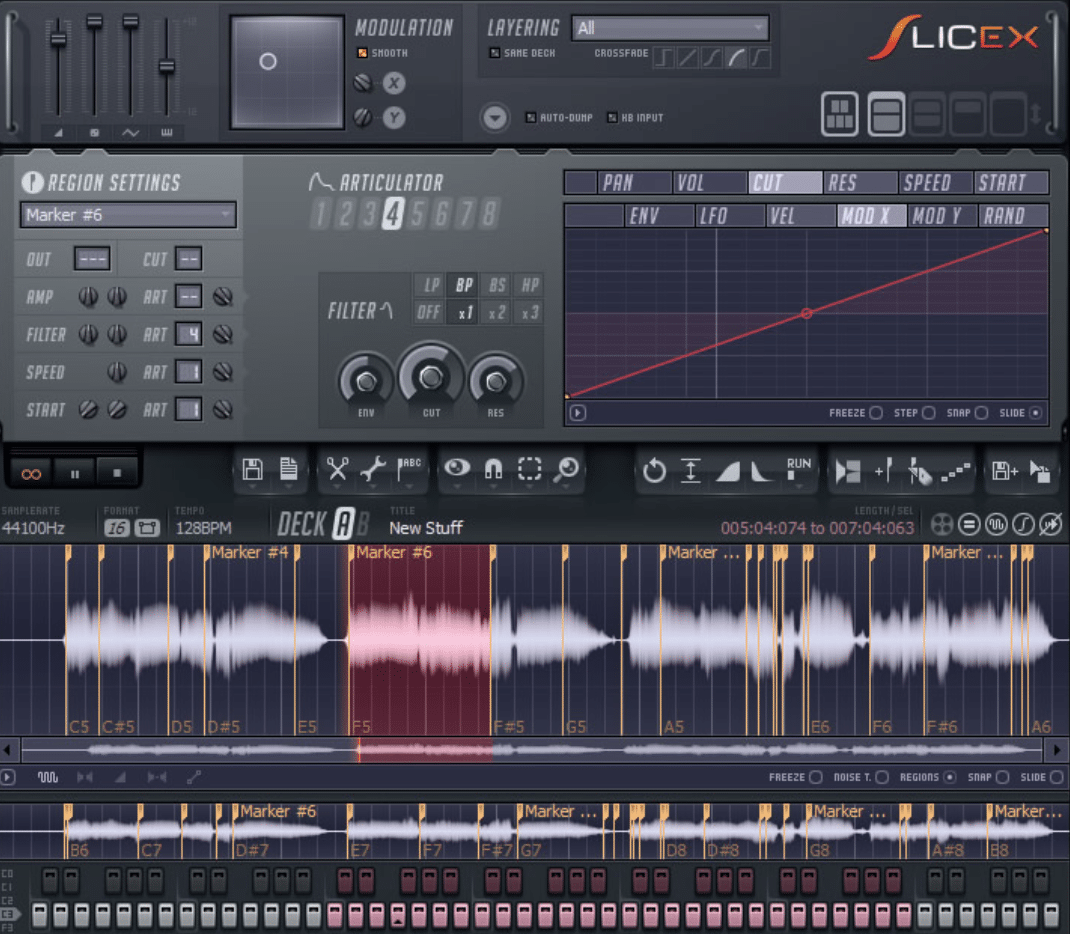Viewport: 1070px width, 934px height.
Task: Click the fade-out curve icon
Action: click(761, 471)
